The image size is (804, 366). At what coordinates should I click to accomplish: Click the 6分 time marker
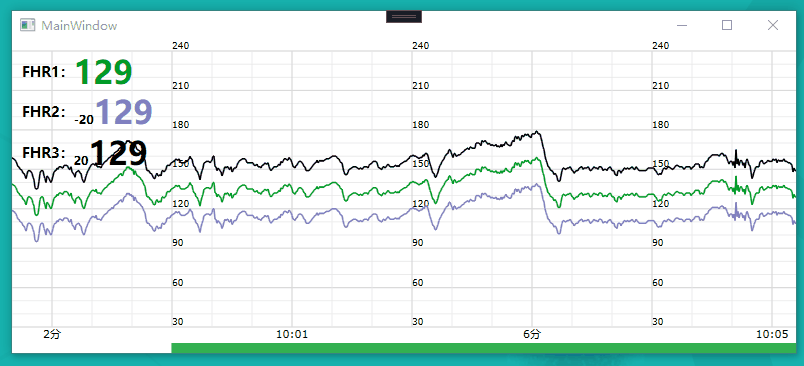[532, 335]
